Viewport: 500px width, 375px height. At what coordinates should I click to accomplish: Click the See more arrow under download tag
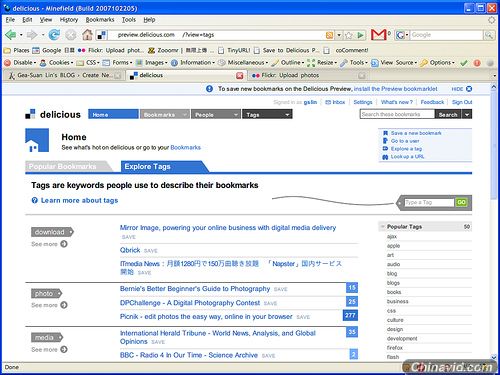pos(64,244)
